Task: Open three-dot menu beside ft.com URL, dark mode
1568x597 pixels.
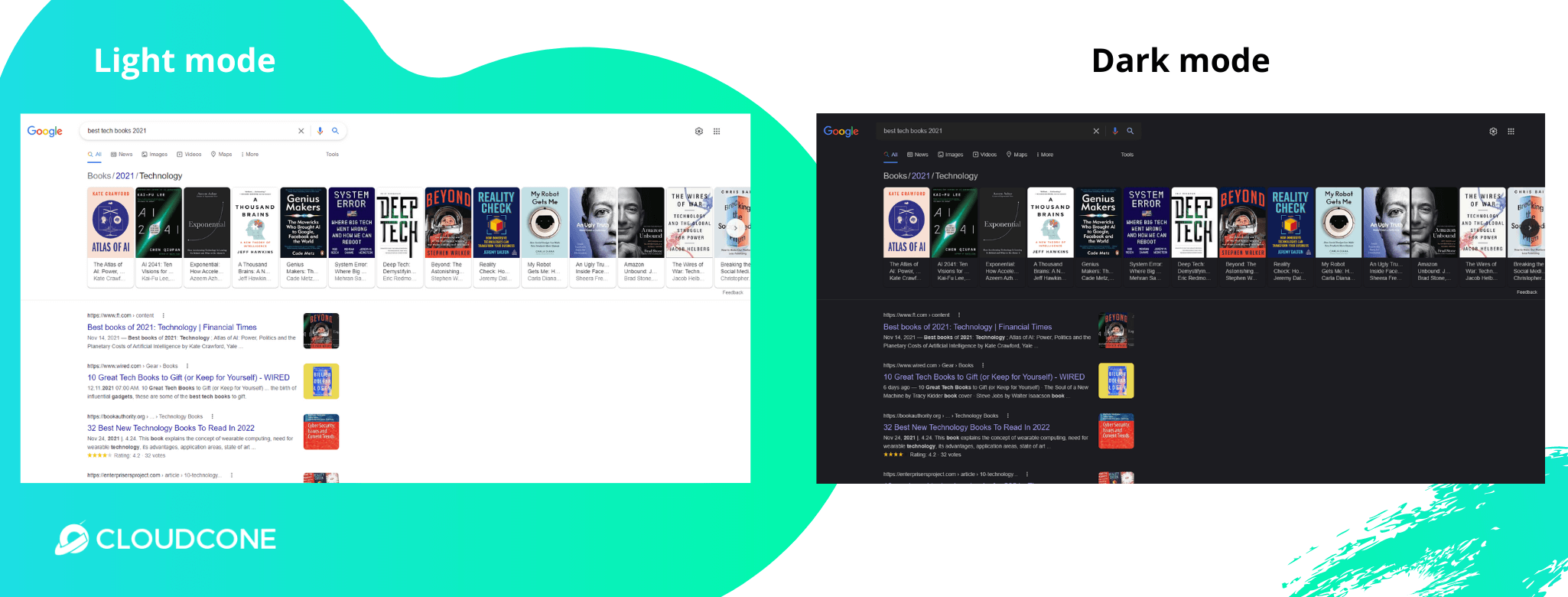Action: coord(958,315)
